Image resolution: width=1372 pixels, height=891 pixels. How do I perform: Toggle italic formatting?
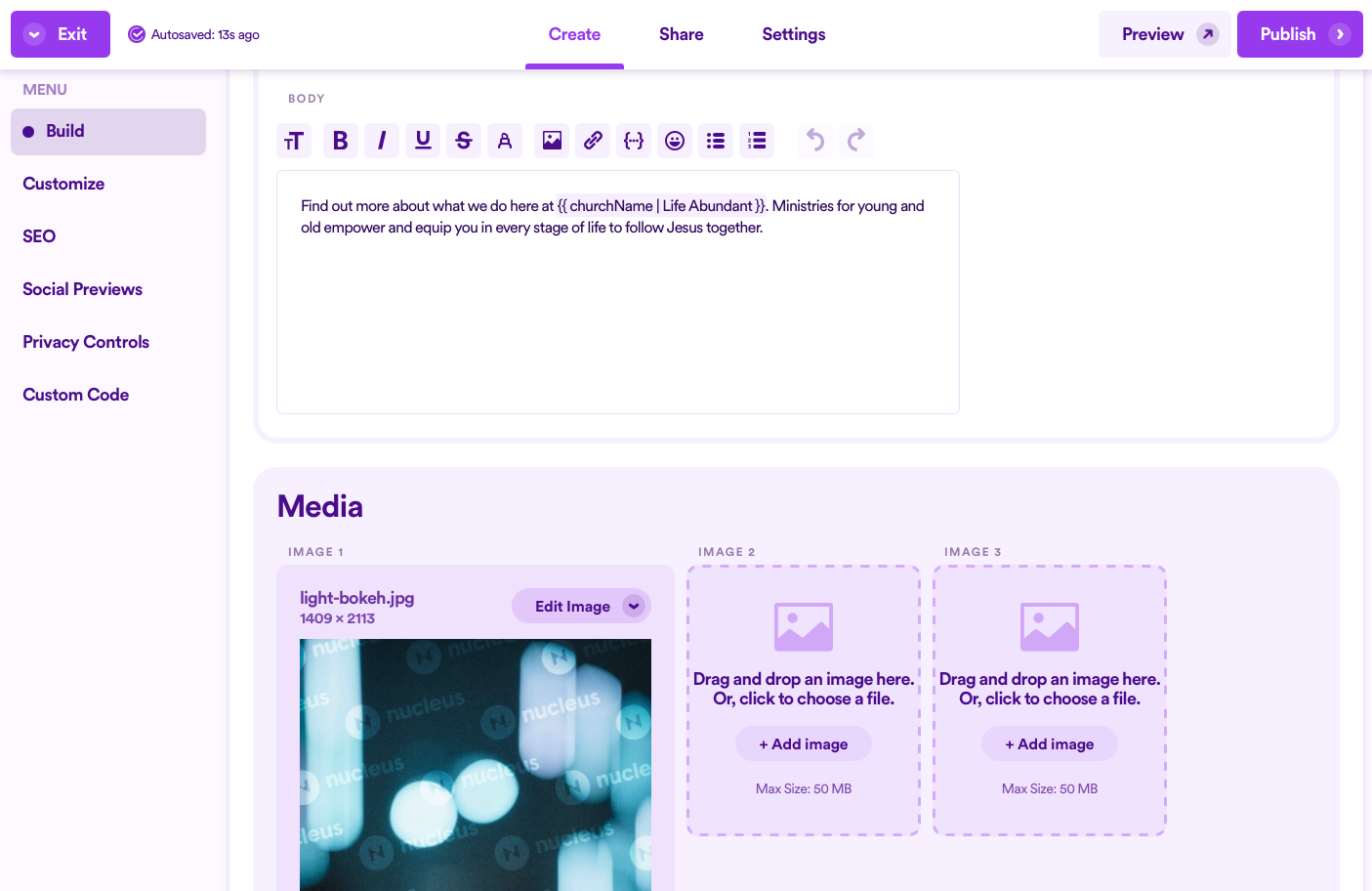(x=382, y=141)
